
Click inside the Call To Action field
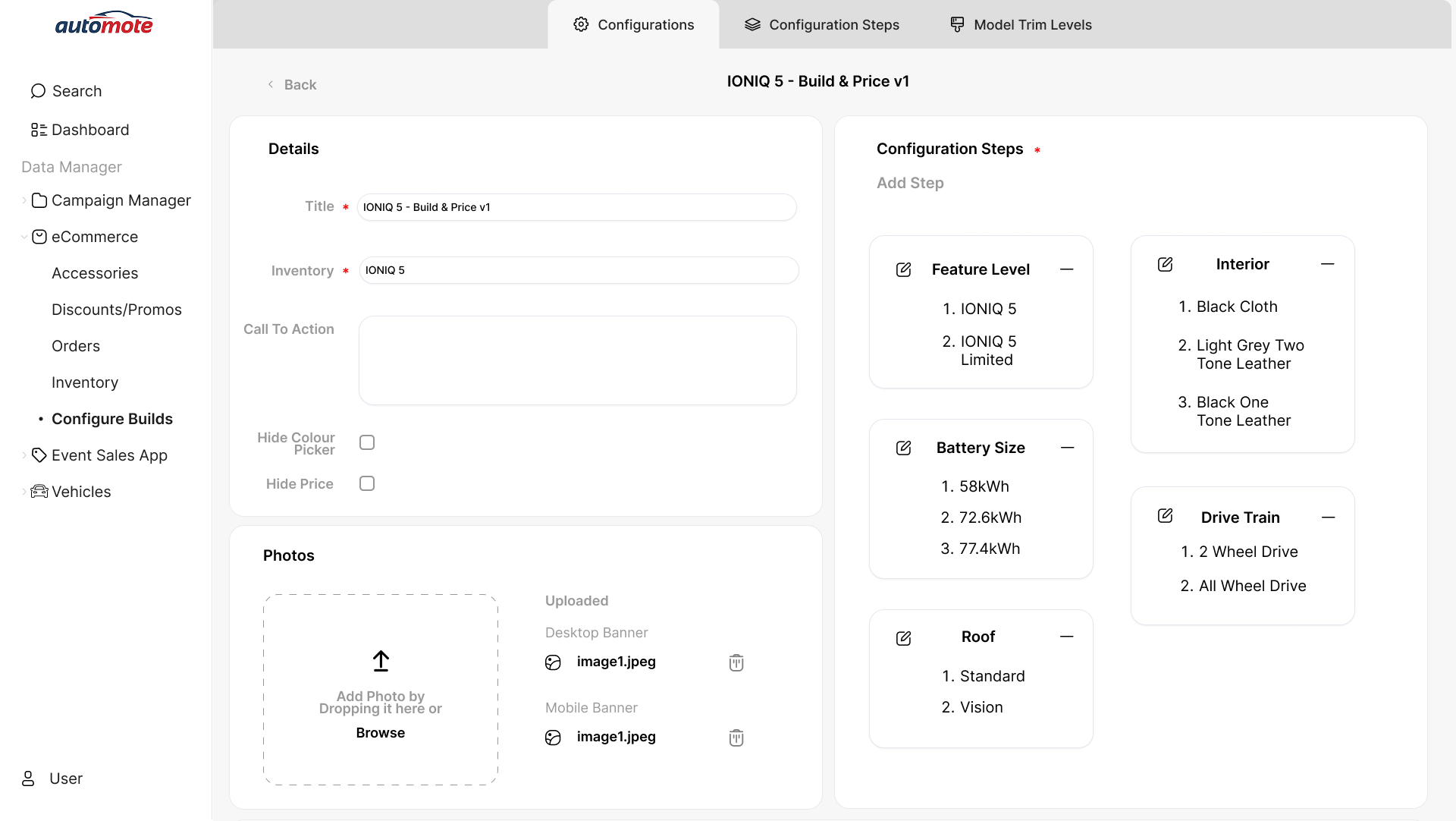coord(576,360)
